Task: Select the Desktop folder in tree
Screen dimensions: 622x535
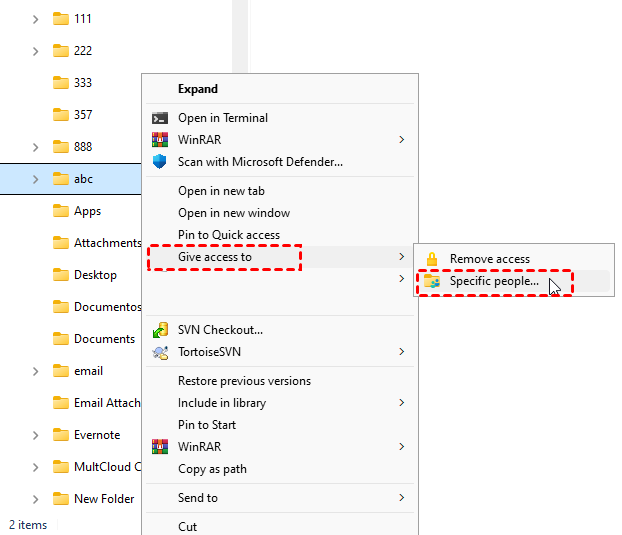Action: click(95, 275)
